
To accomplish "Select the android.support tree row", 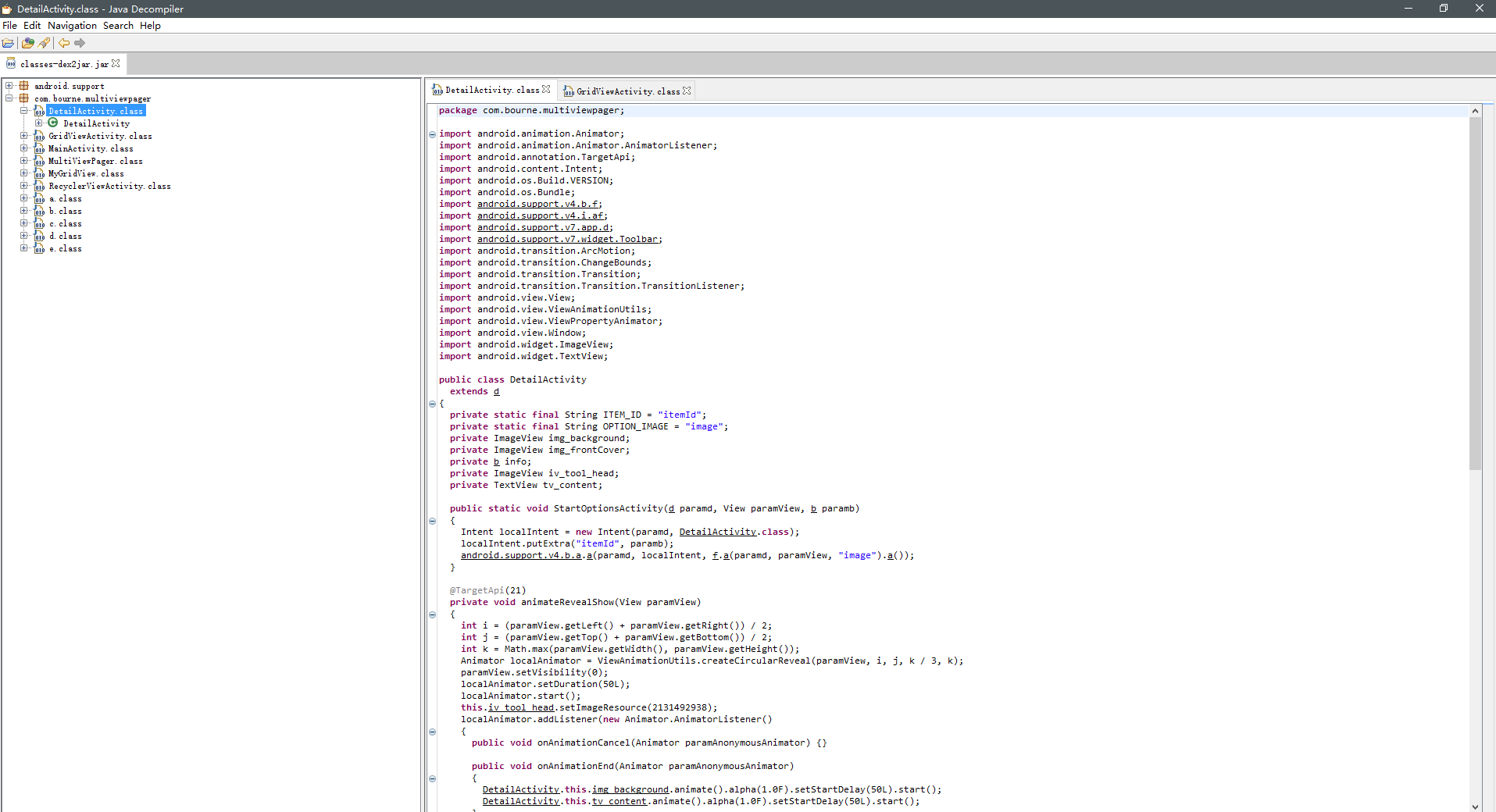I will [x=69, y=86].
